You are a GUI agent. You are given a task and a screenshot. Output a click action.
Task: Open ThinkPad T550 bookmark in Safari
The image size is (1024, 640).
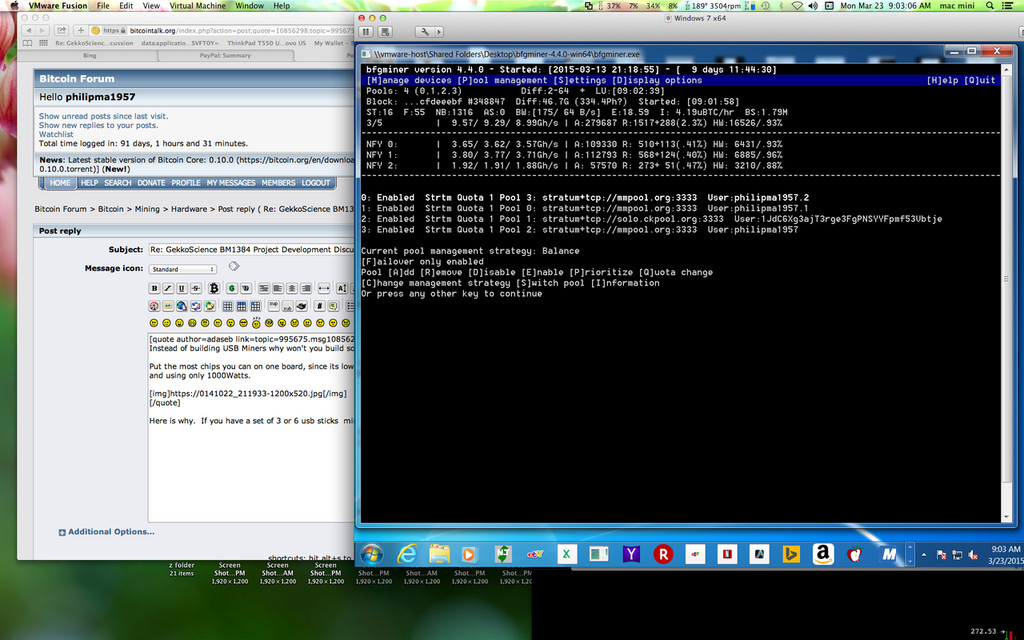(x=266, y=43)
